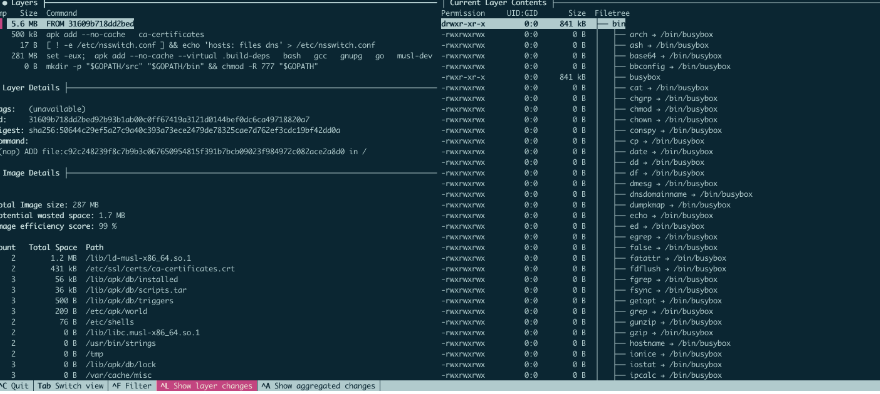Select fgrep → /bin/busybox entry
Image resolution: width=880 pixels, height=394 pixels.
click(x=673, y=280)
